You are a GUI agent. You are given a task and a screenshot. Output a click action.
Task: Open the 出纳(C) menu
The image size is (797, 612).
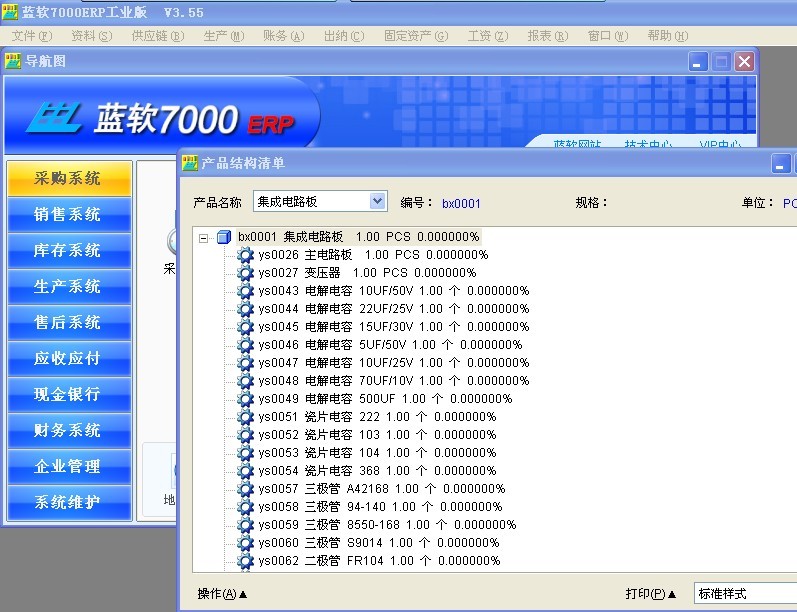(x=344, y=36)
